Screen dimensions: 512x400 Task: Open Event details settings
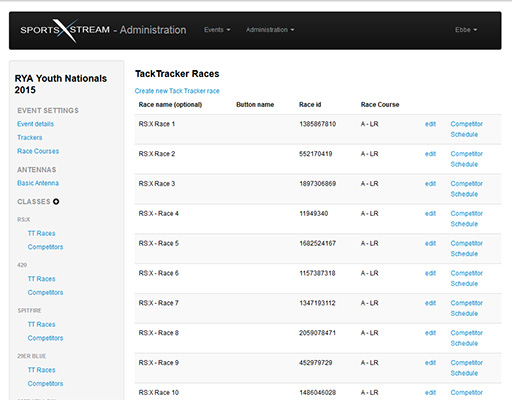(x=35, y=124)
